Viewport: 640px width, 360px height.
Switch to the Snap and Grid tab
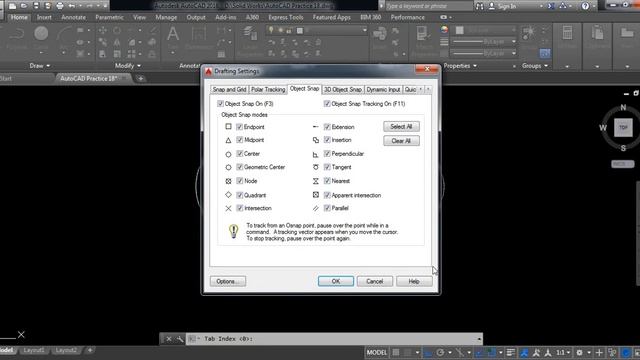229,89
